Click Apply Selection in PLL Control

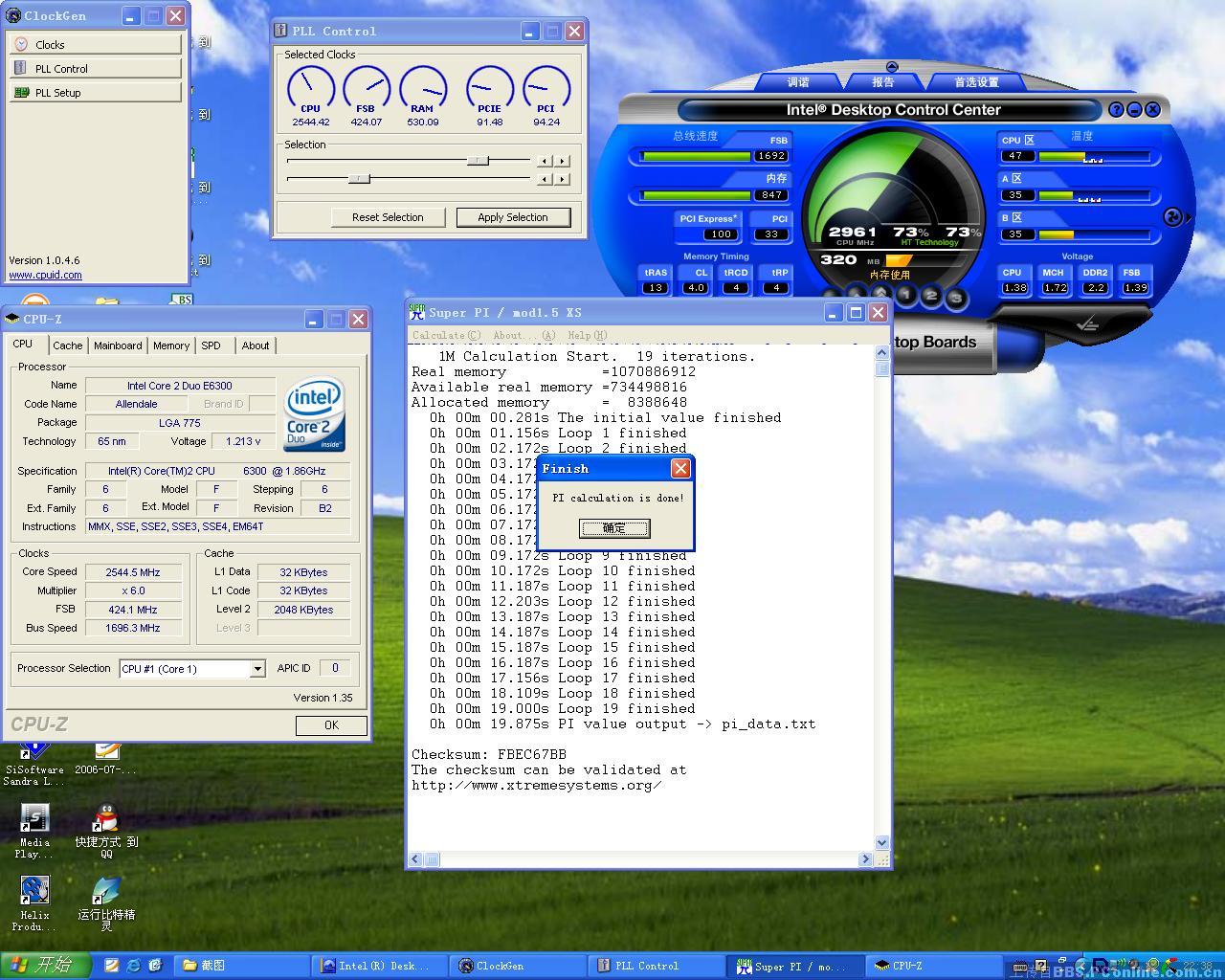tap(513, 217)
